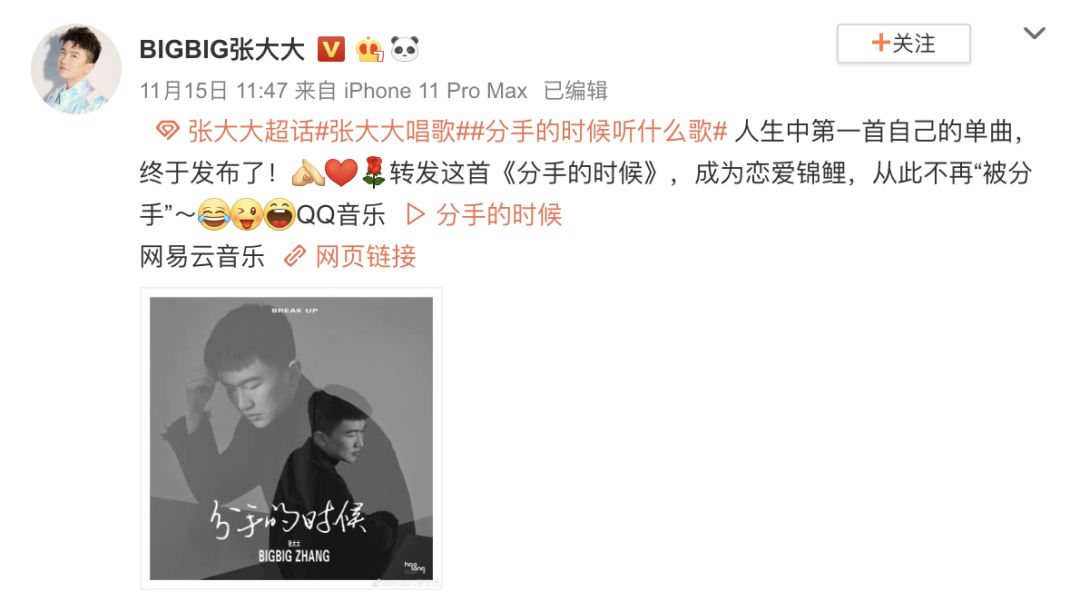
Task: Expand the post options chevron
Action: [1034, 33]
